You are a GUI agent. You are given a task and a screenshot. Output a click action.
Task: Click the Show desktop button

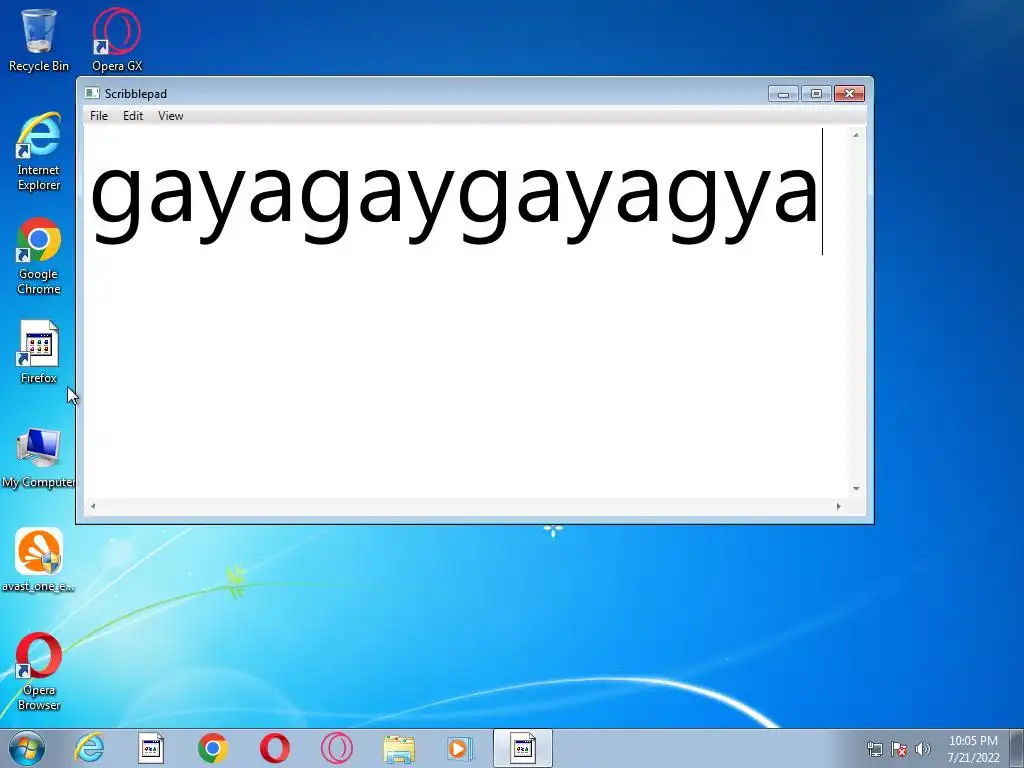[1017, 748]
